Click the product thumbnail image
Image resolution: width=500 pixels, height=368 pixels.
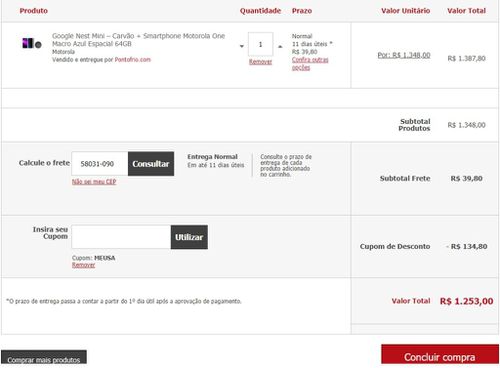[x=32, y=43]
